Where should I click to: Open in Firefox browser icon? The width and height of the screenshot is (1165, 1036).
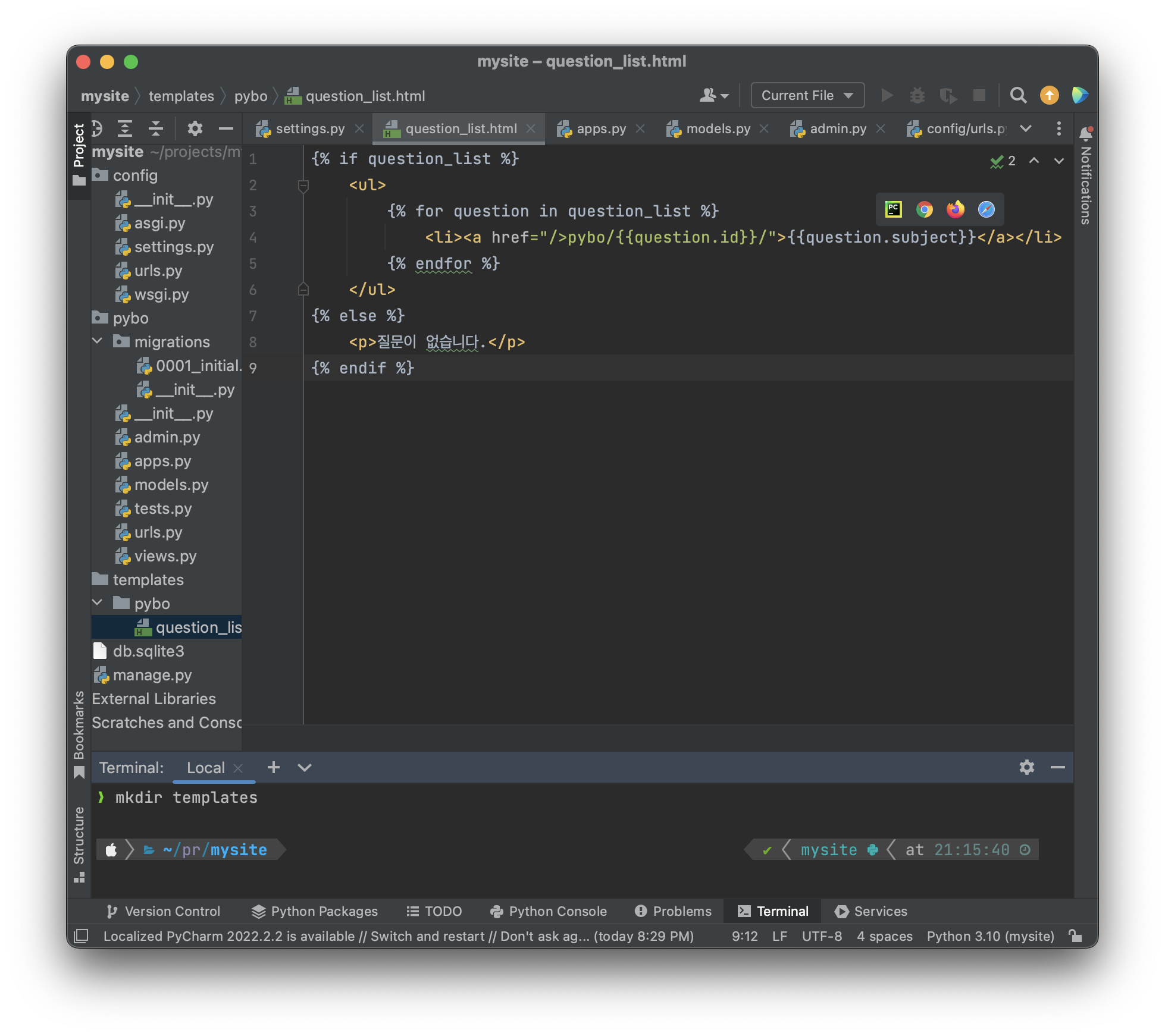pyautogui.click(x=955, y=209)
